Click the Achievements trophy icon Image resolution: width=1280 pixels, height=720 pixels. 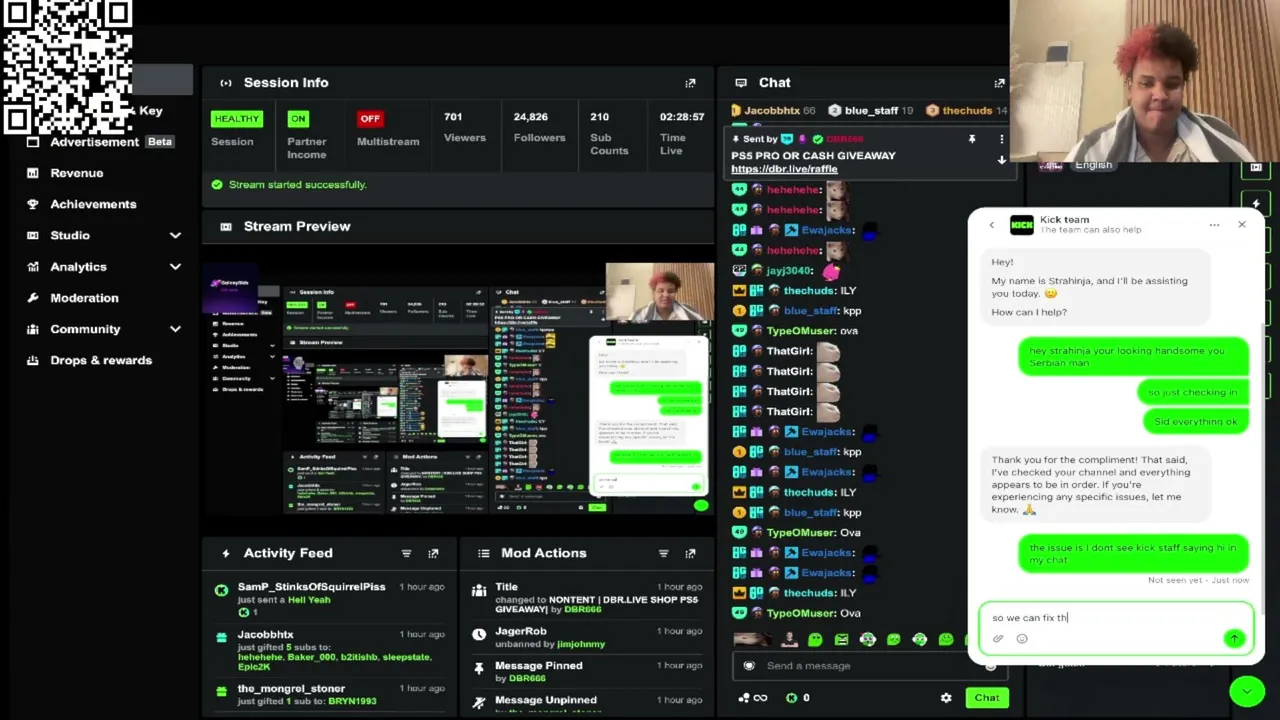click(33, 204)
